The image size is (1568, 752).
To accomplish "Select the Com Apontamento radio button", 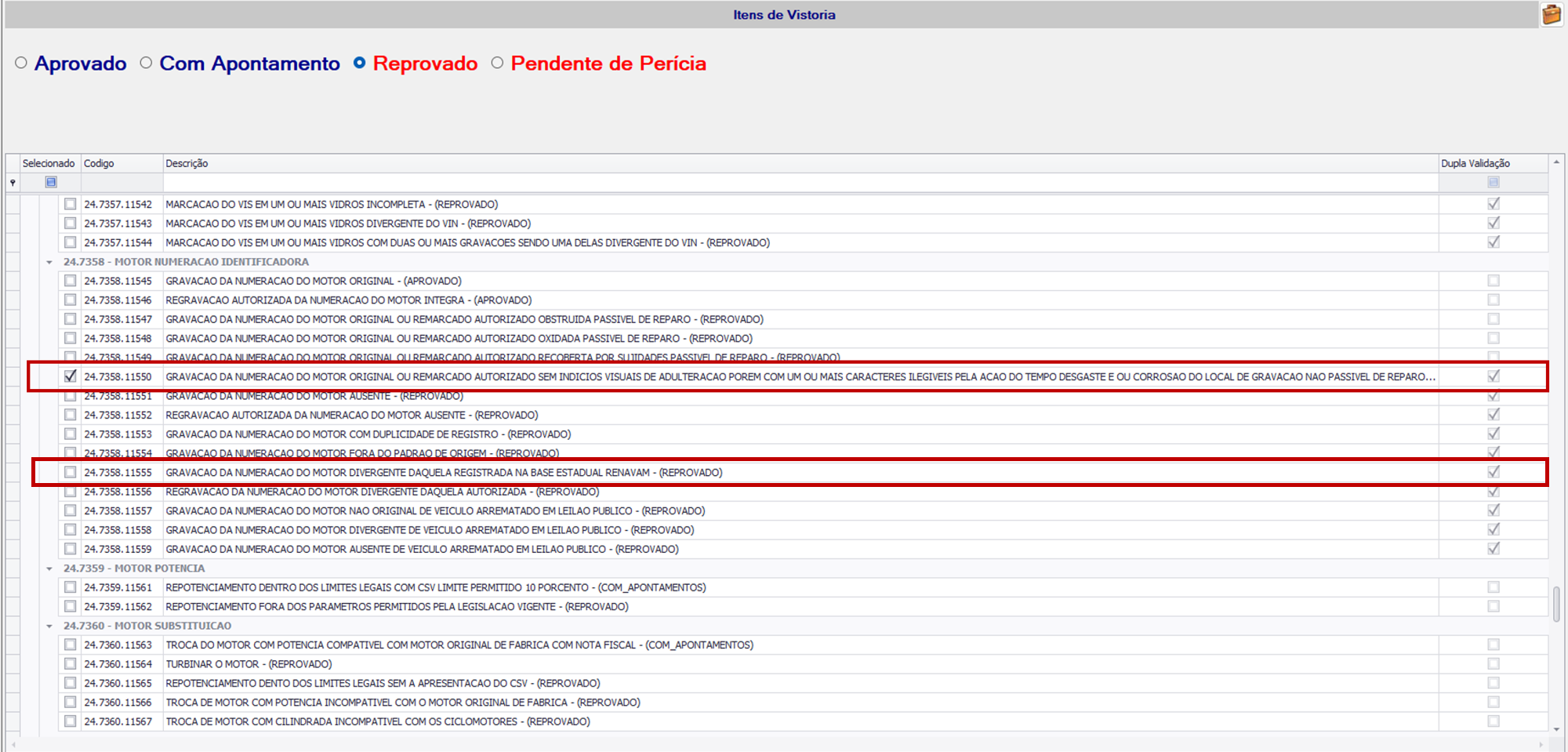I will 146,63.
